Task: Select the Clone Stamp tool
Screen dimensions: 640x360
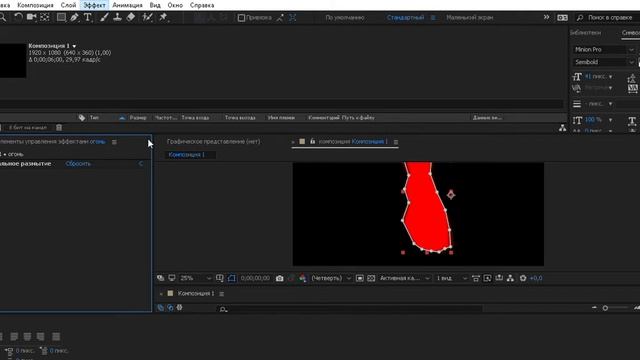Action: [x=118, y=17]
